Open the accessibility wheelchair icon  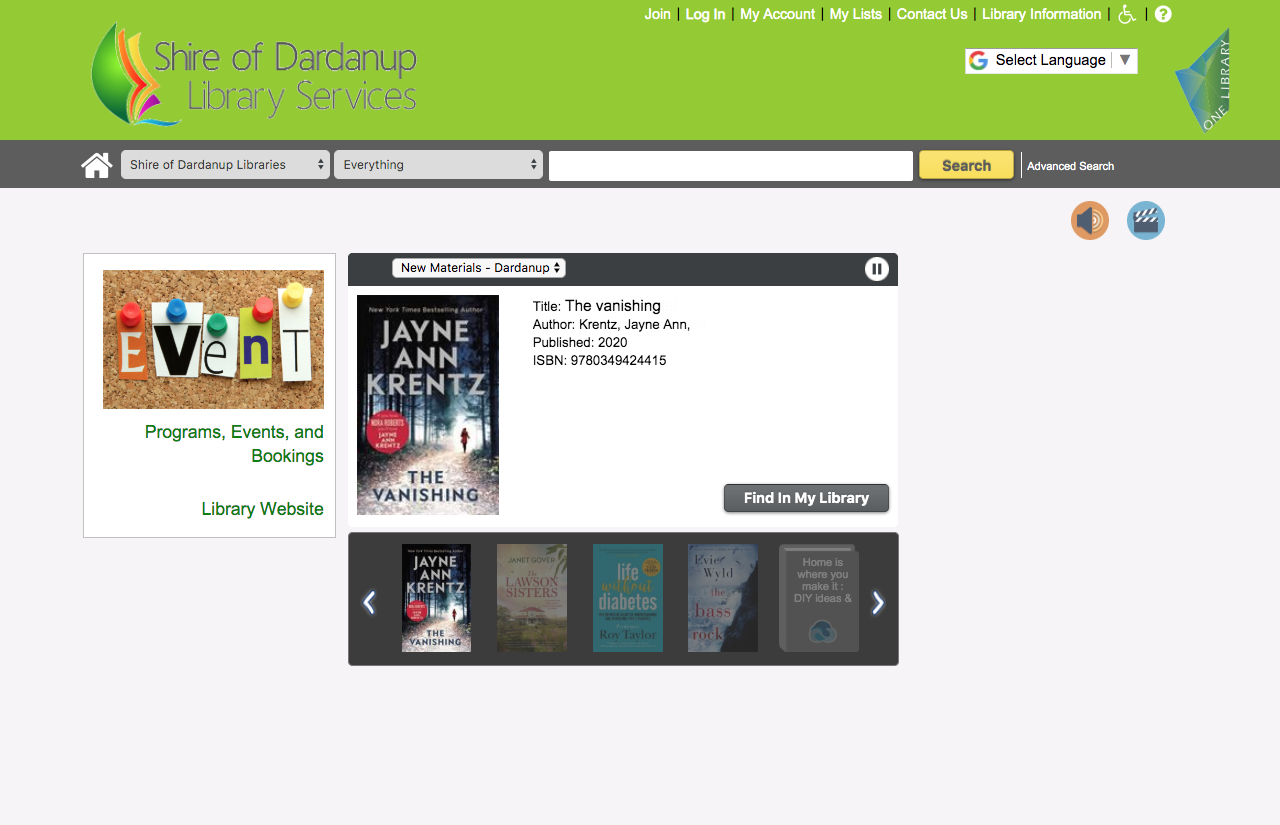point(1127,14)
